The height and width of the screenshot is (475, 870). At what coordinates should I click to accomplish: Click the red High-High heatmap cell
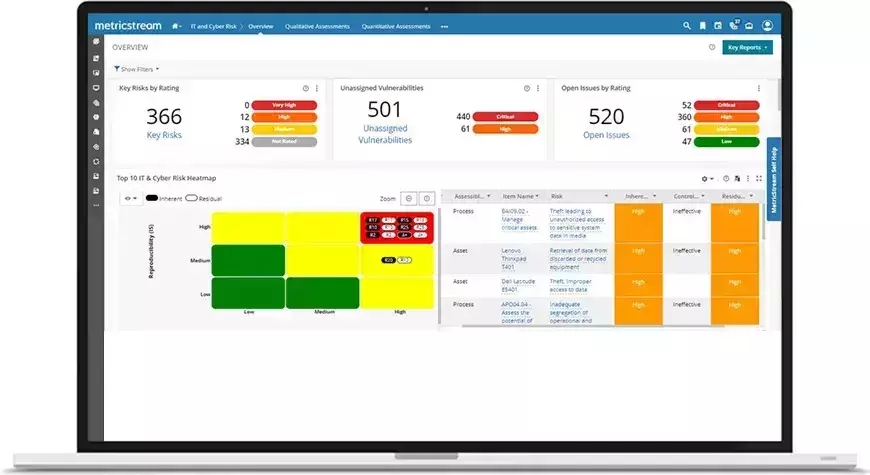[x=397, y=227]
